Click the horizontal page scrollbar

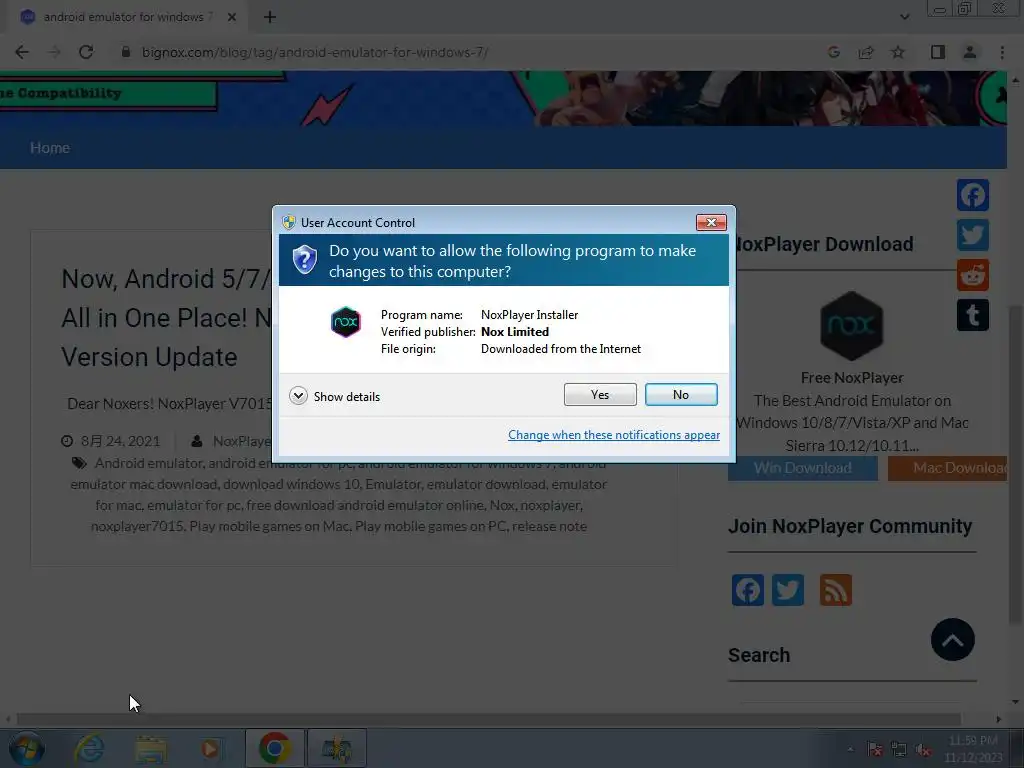[x=488, y=719]
